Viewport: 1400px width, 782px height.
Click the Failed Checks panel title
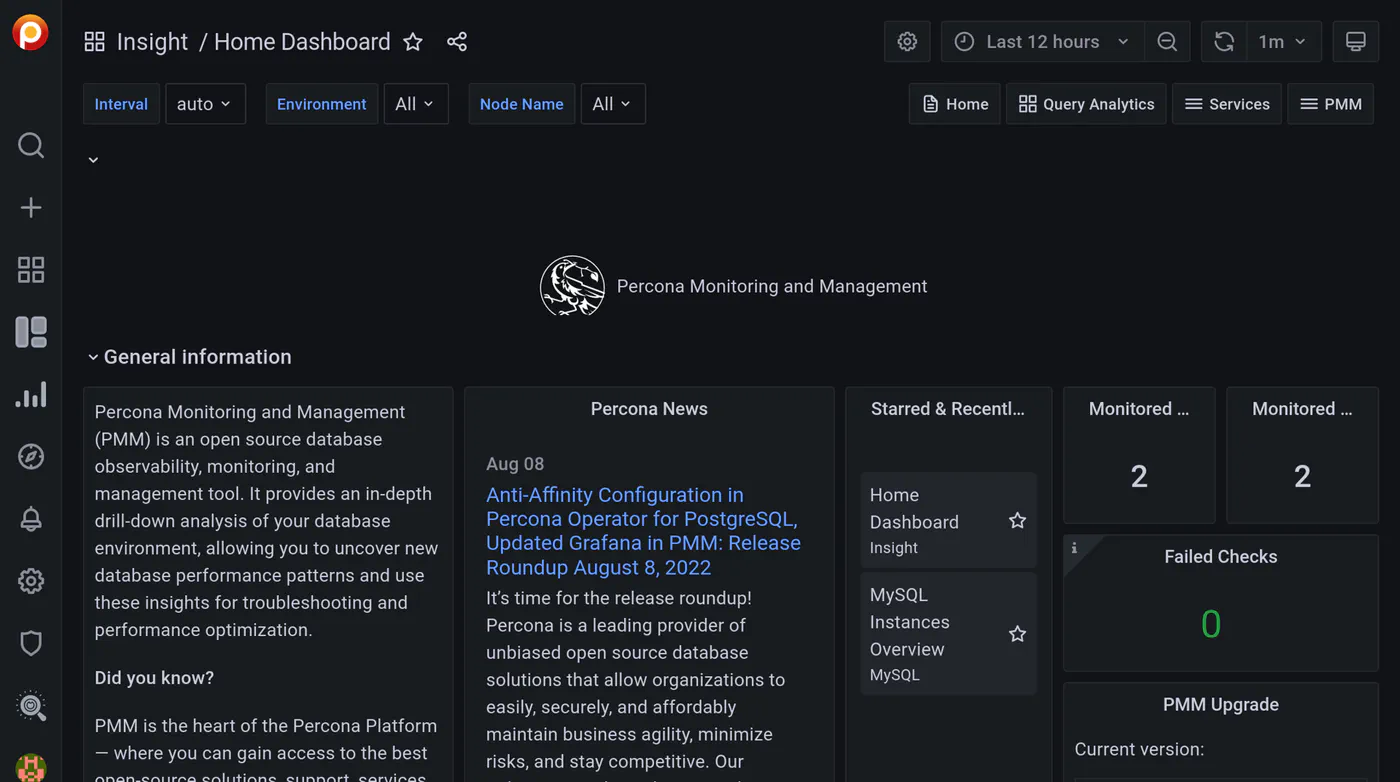pos(1221,557)
